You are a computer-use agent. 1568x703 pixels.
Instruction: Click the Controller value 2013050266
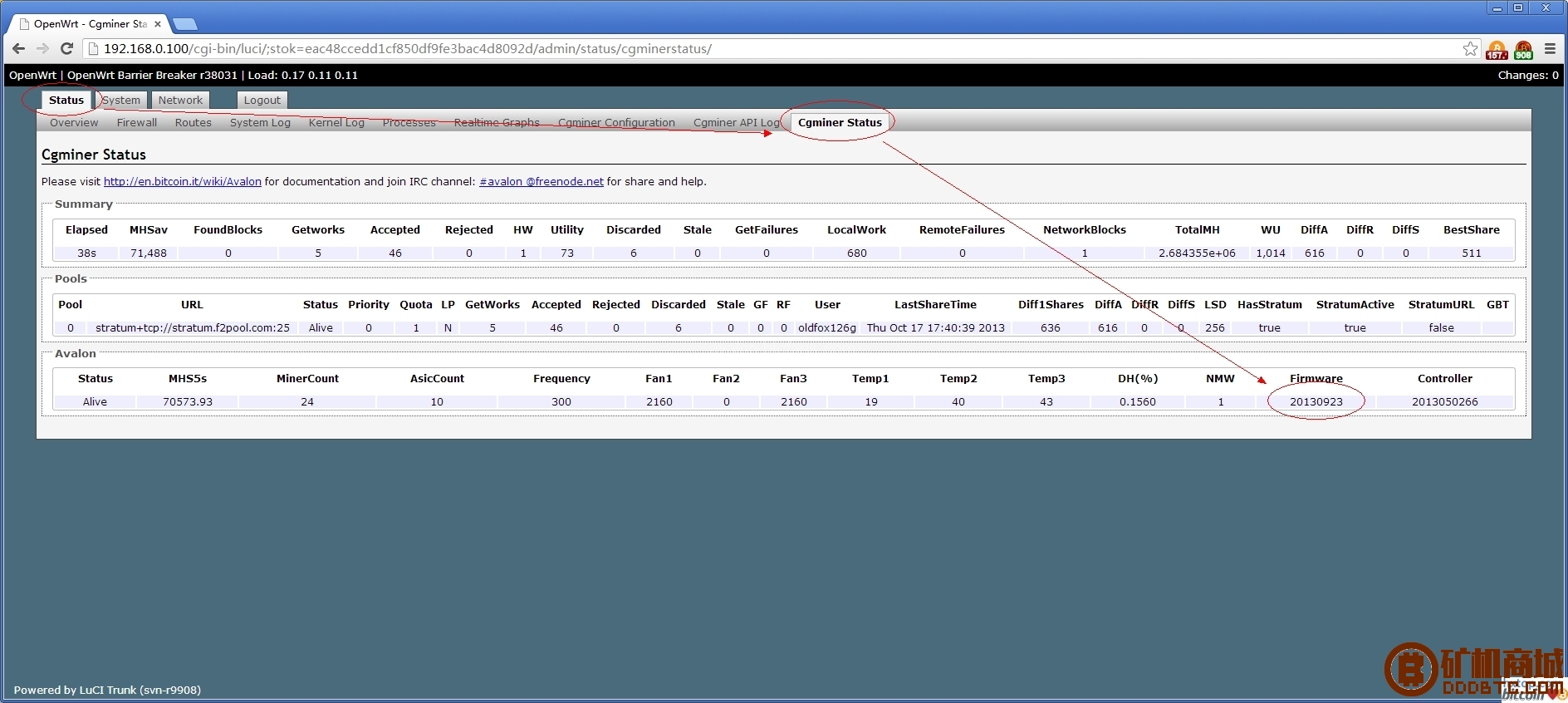click(1445, 401)
